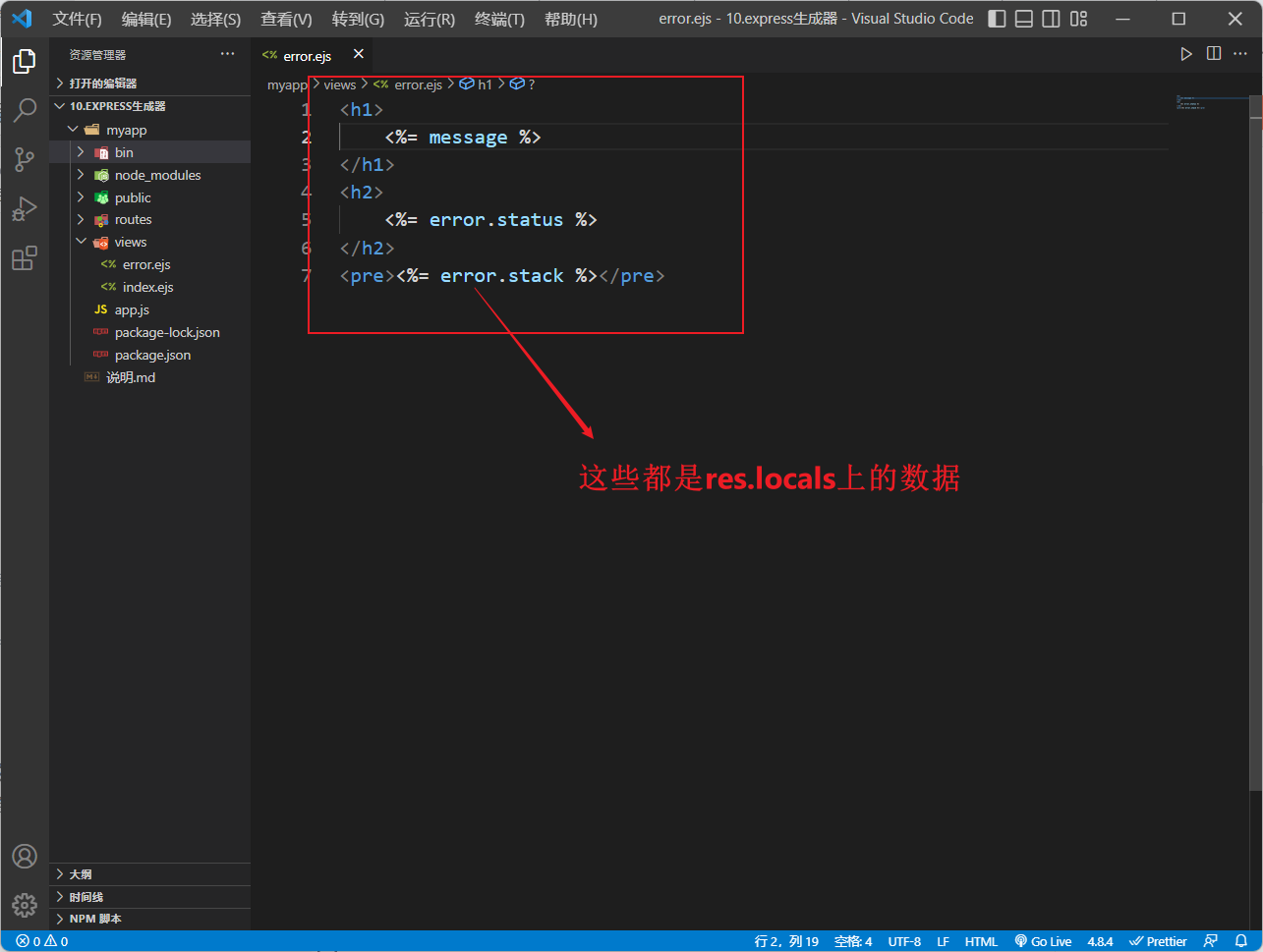Viewport: 1263px width, 952px height.
Task: Click 空格: 4 indentation setting
Action: [x=853, y=941]
